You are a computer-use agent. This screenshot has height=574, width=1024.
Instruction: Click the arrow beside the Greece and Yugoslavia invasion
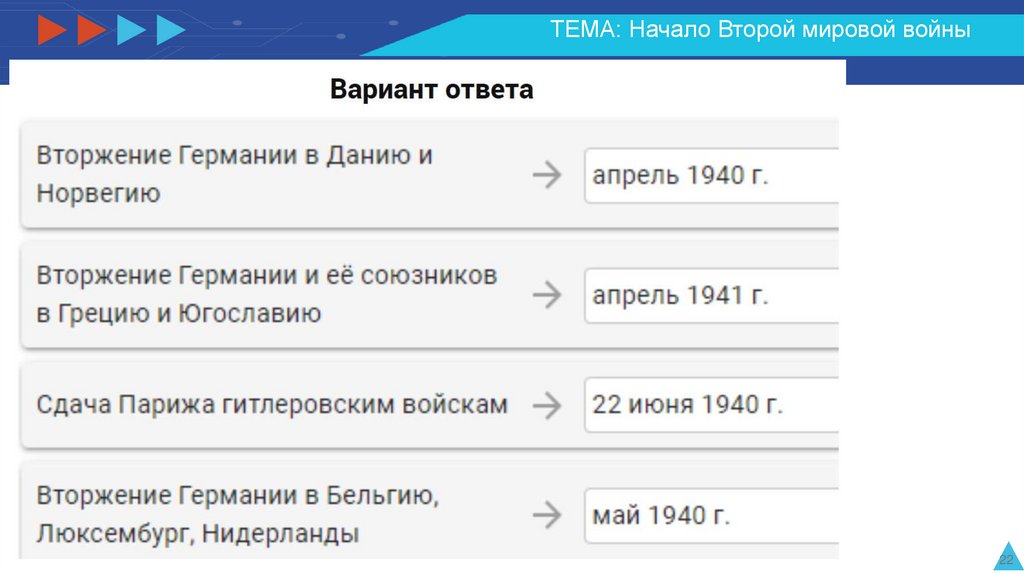point(546,295)
